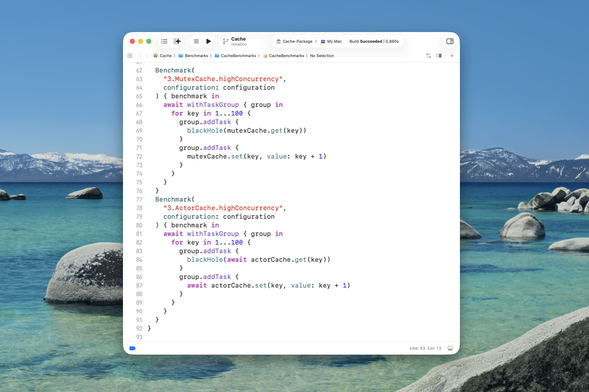589x392 pixels.
Task: Click "for key in 1...100" on line 82
Action: pos(207,242)
